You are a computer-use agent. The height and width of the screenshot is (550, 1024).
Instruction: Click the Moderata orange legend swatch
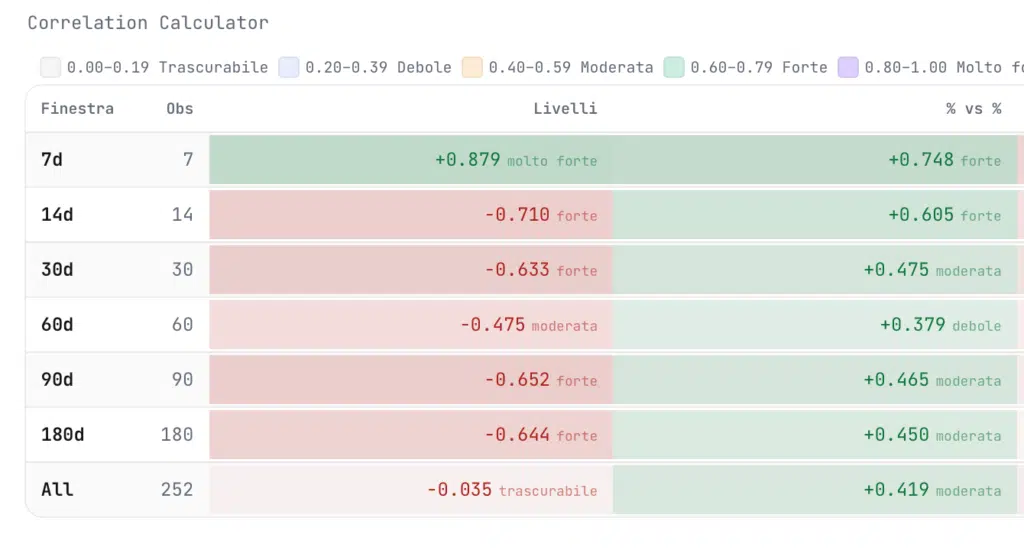tap(472, 68)
